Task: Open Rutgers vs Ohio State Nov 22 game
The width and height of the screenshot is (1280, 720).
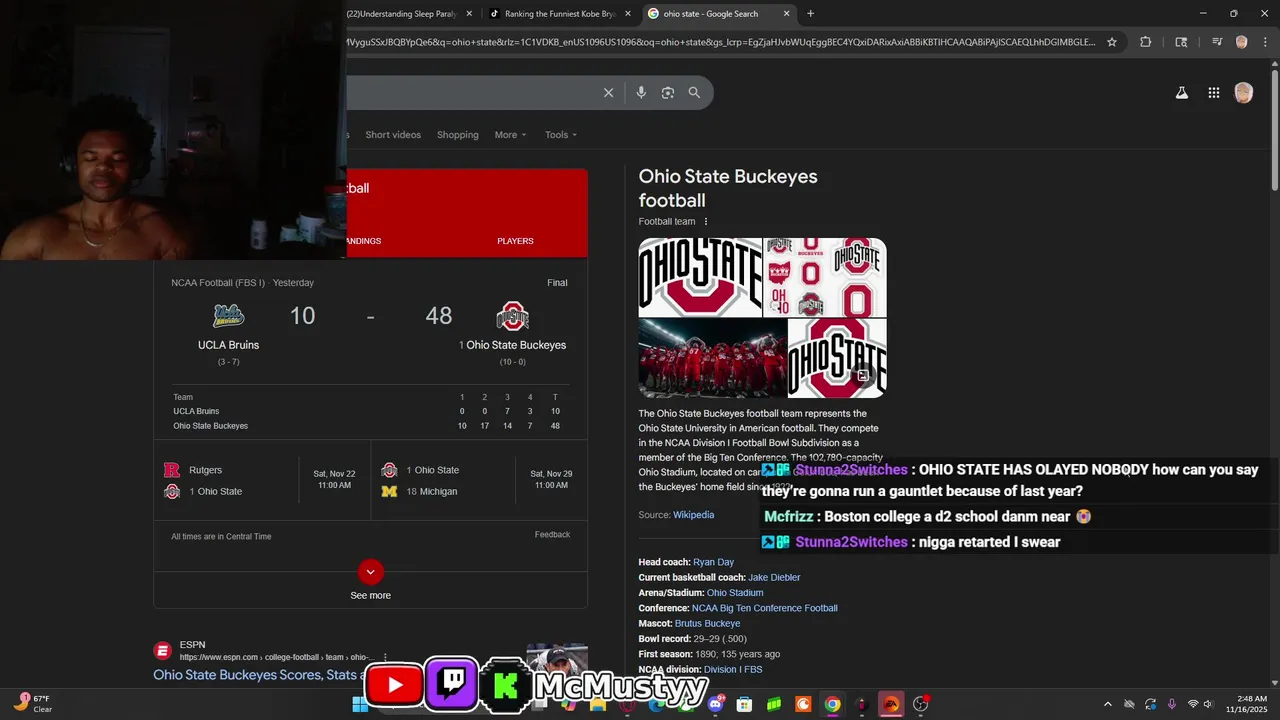Action: pos(262,480)
